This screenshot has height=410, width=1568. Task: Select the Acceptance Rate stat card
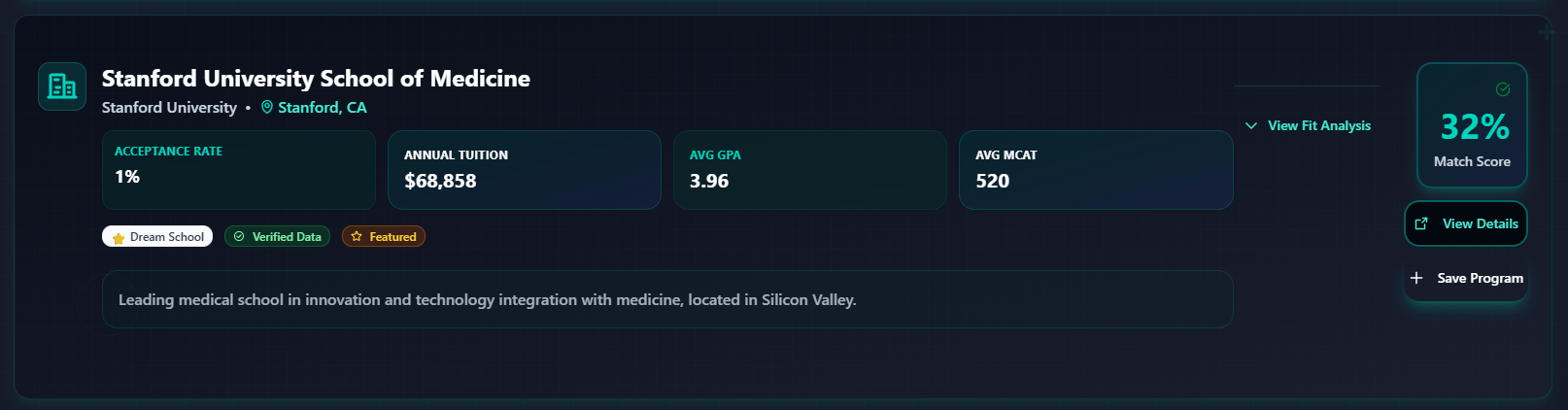[239, 170]
